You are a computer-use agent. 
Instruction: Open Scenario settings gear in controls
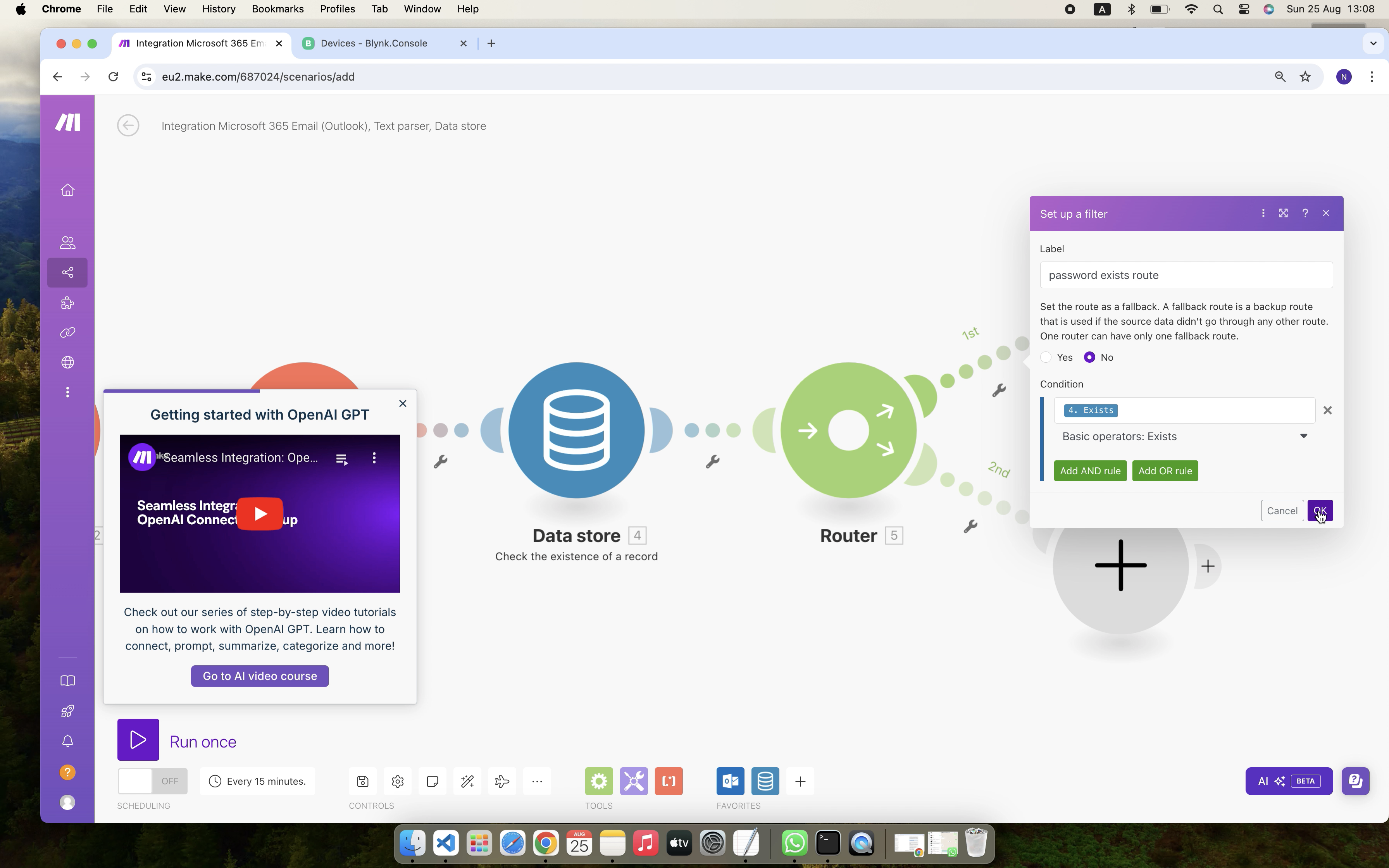[x=398, y=781]
